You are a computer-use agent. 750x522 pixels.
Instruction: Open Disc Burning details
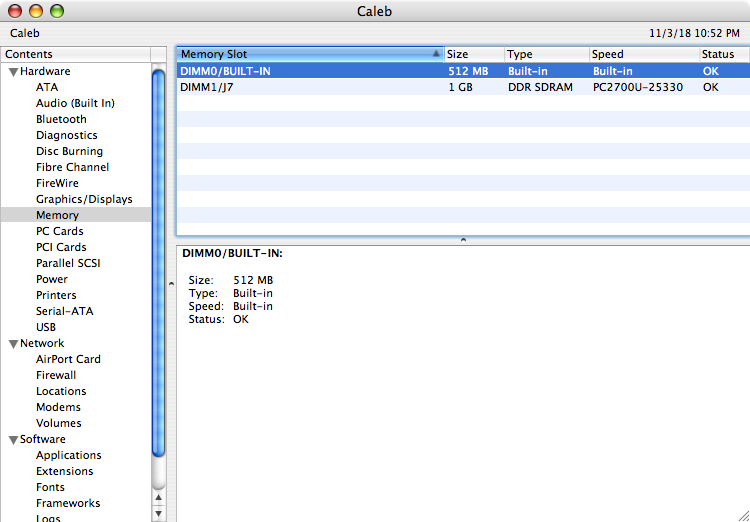(69, 151)
